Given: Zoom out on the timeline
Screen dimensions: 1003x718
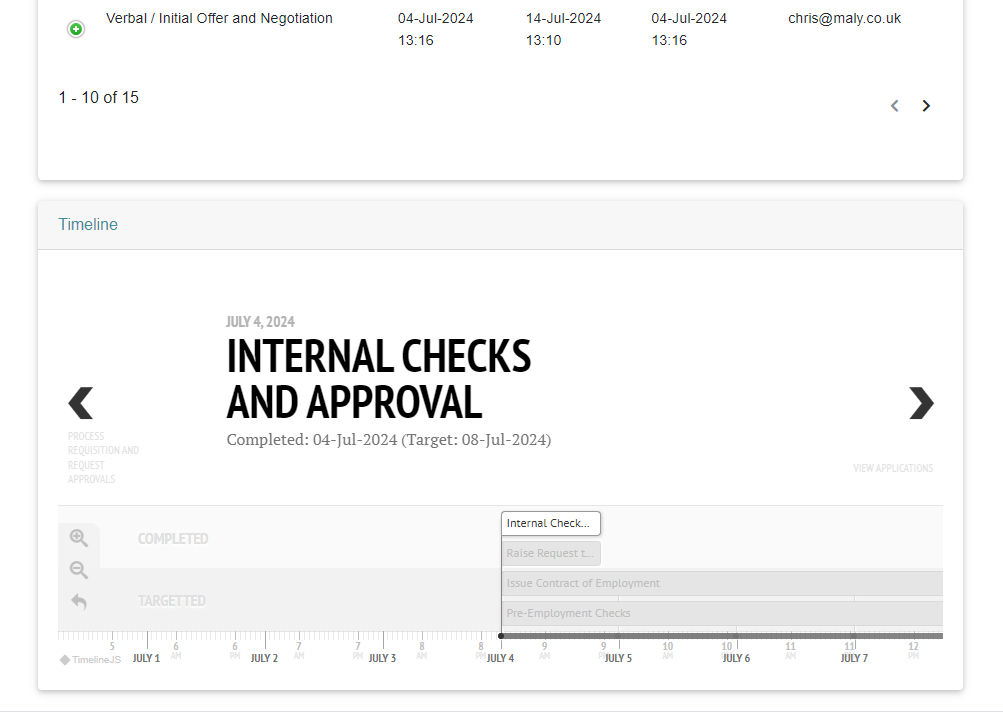Looking at the screenshot, I should tap(79, 570).
